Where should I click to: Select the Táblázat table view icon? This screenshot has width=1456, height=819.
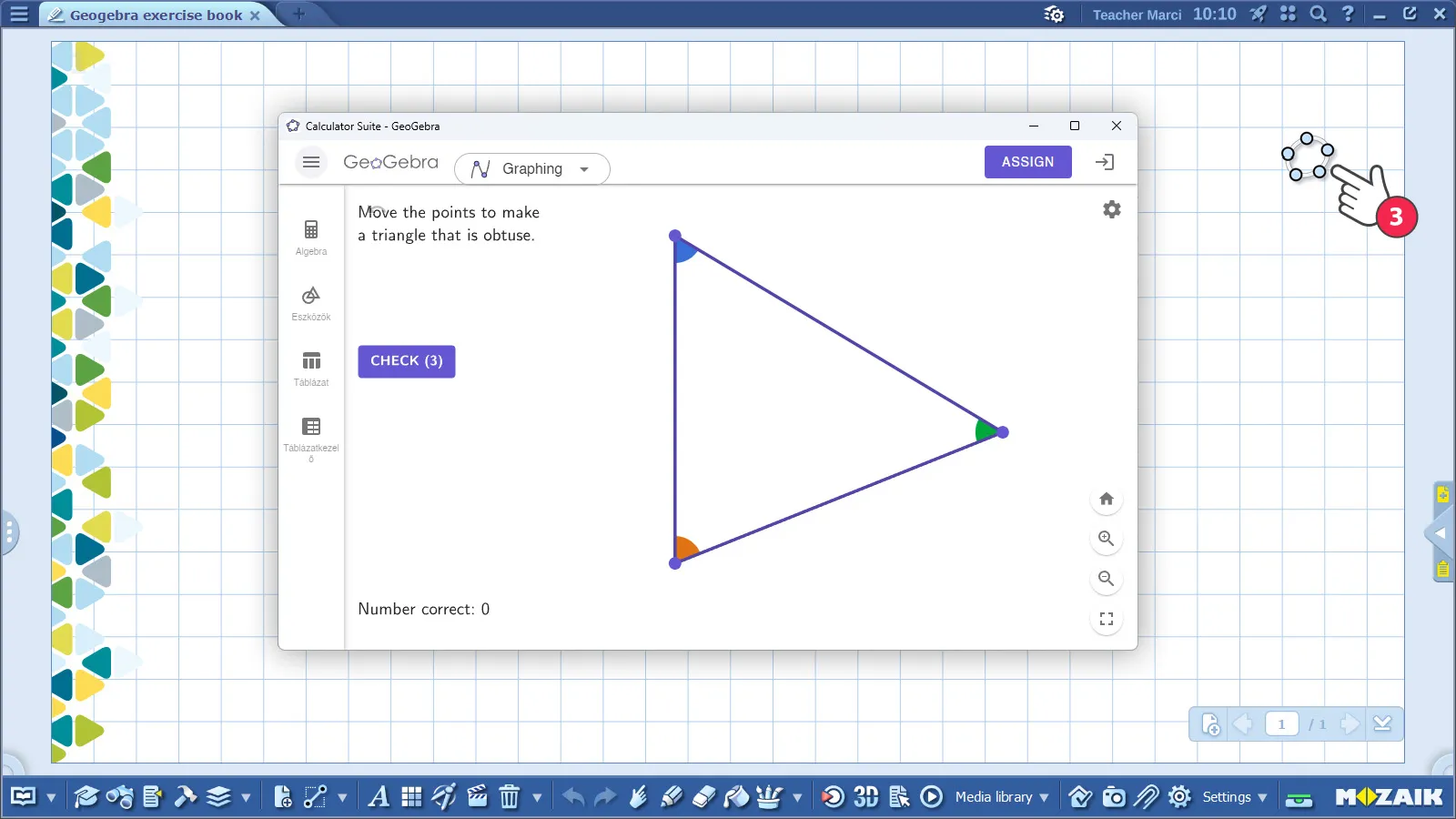point(311,368)
